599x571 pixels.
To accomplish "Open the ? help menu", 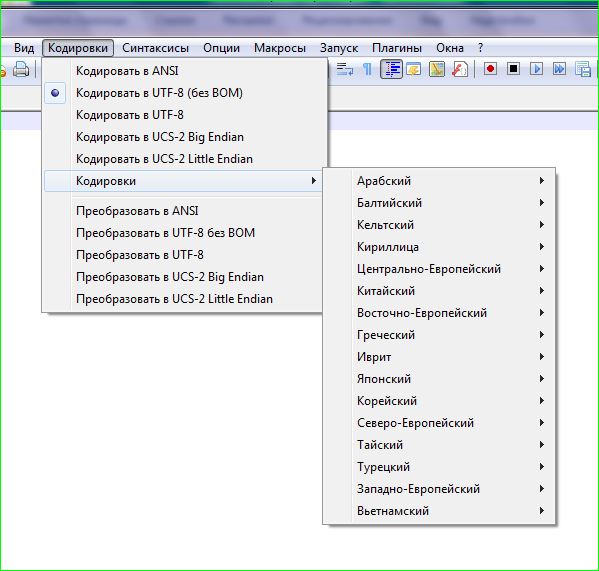I will (x=480, y=48).
